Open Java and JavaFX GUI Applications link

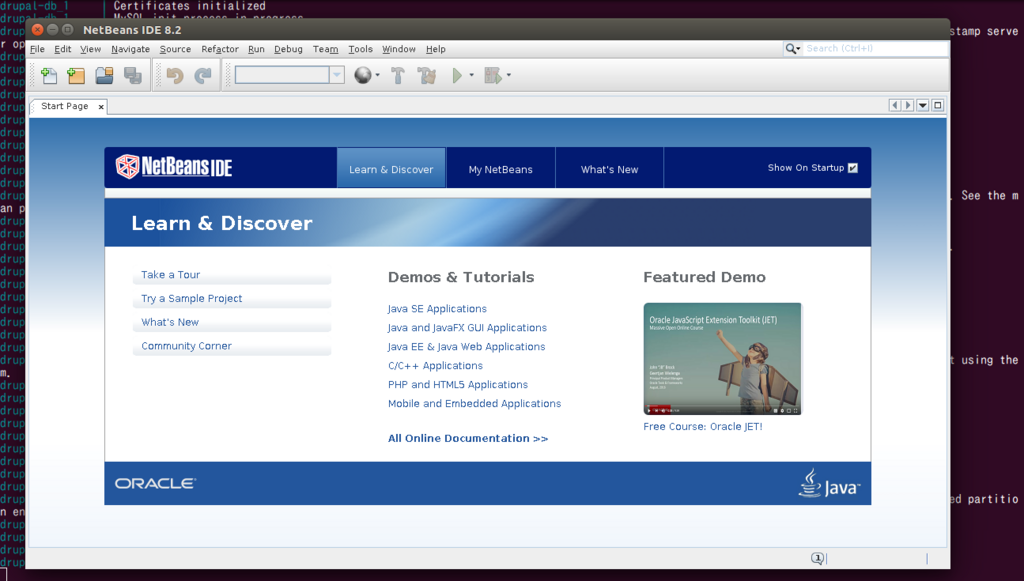coord(467,328)
